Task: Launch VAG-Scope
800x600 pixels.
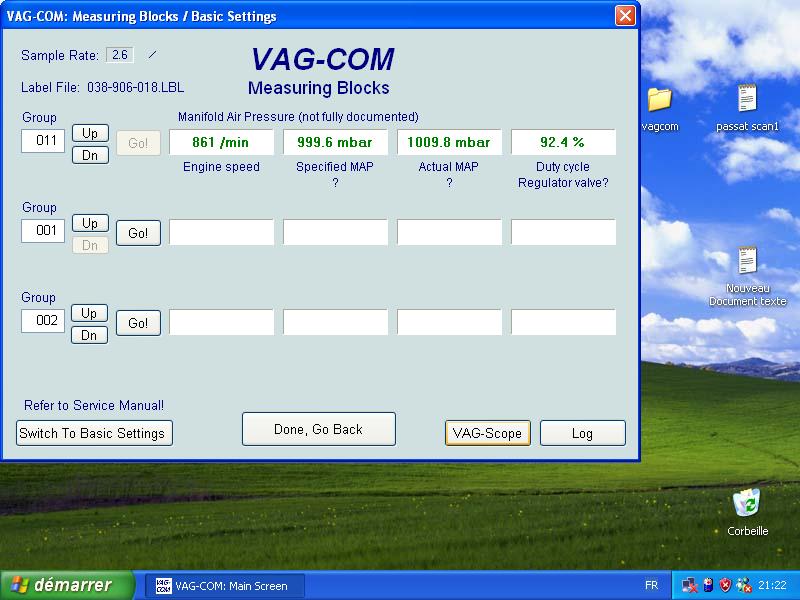Action: click(x=488, y=433)
